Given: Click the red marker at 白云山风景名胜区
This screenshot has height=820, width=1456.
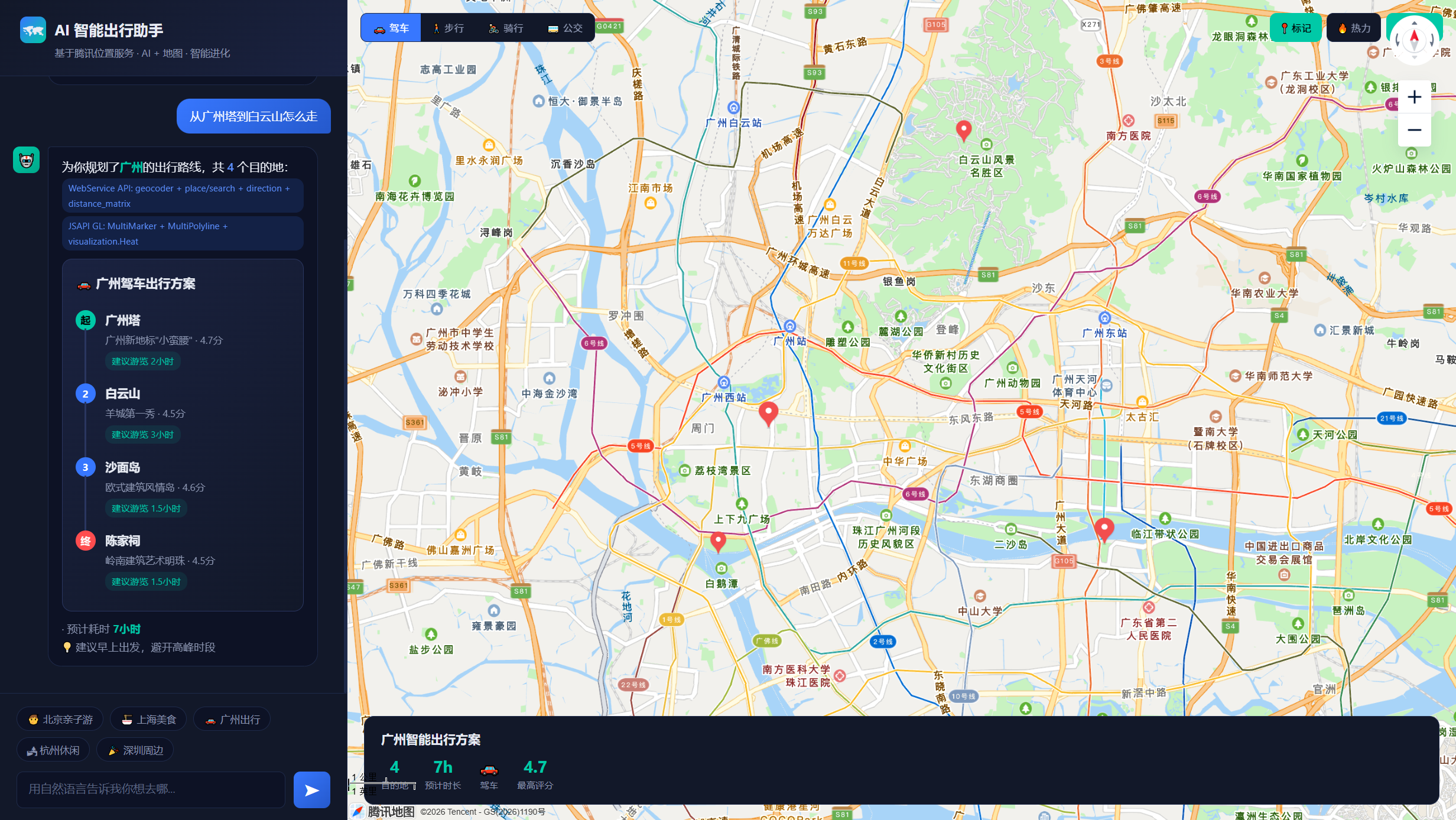Looking at the screenshot, I should pos(964,131).
